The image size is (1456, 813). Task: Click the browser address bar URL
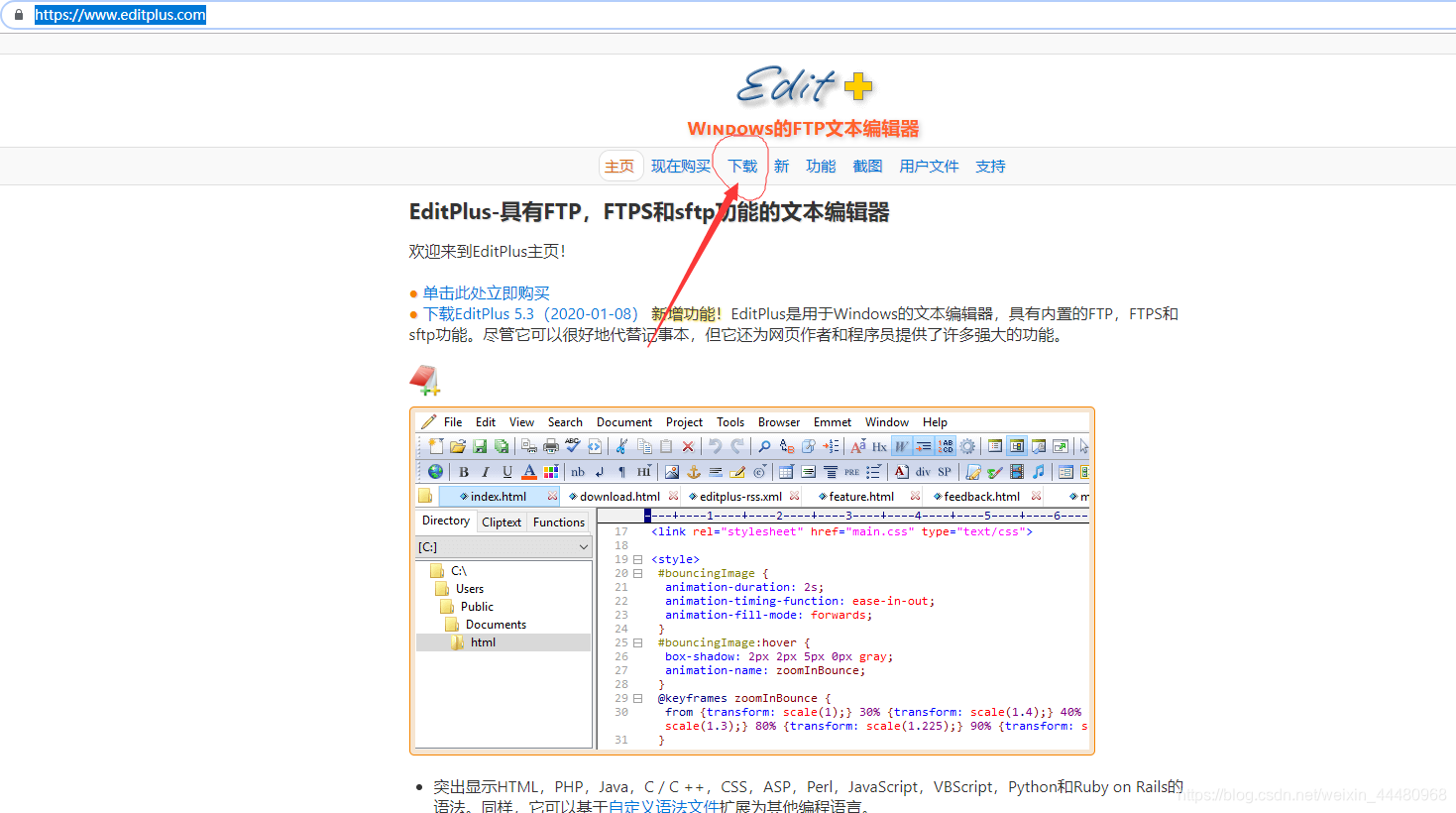[x=120, y=15]
